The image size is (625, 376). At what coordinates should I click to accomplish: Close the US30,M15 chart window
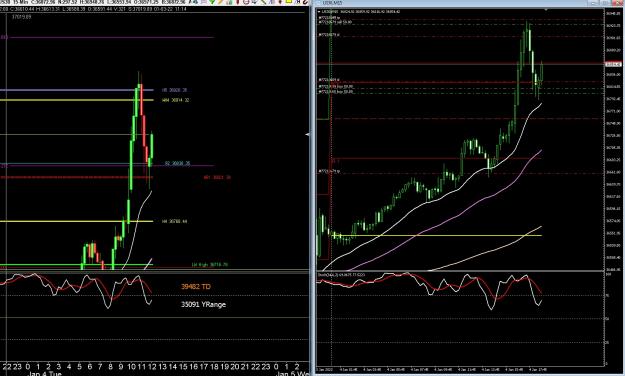point(617,3)
